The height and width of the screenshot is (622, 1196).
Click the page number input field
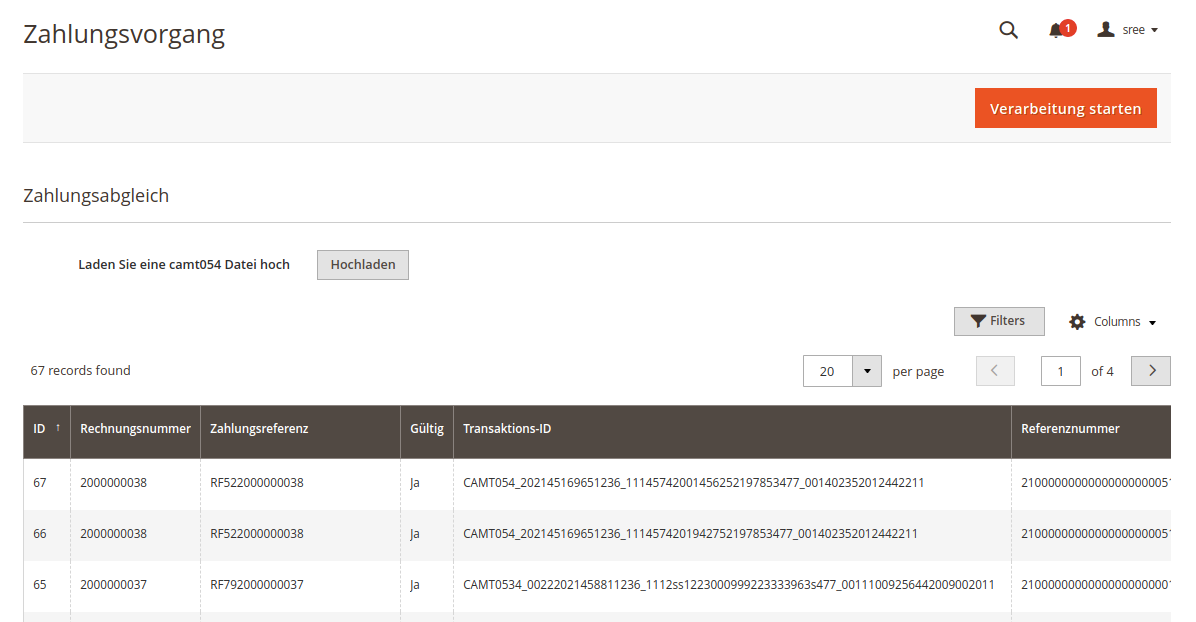point(1060,370)
